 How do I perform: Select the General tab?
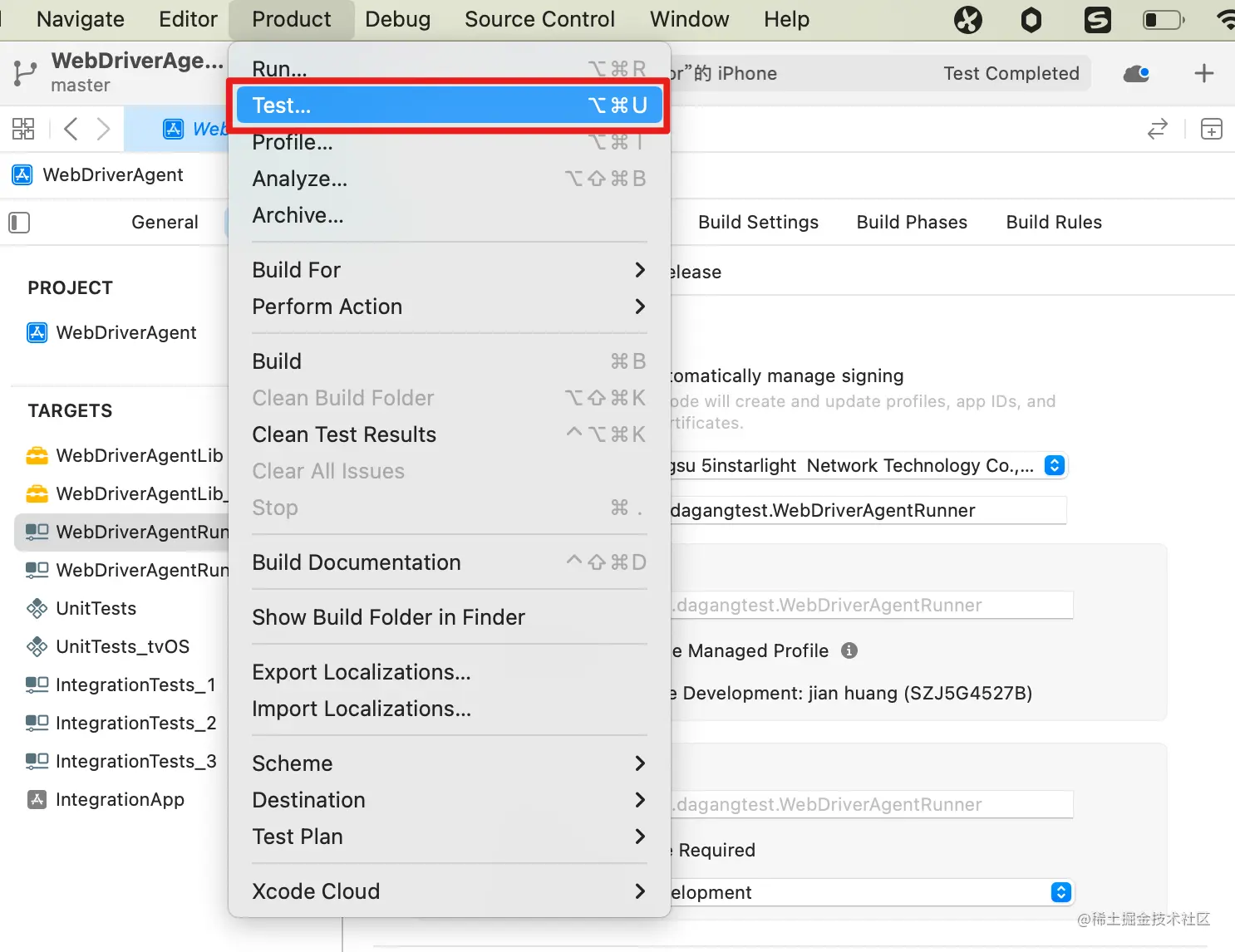165,222
